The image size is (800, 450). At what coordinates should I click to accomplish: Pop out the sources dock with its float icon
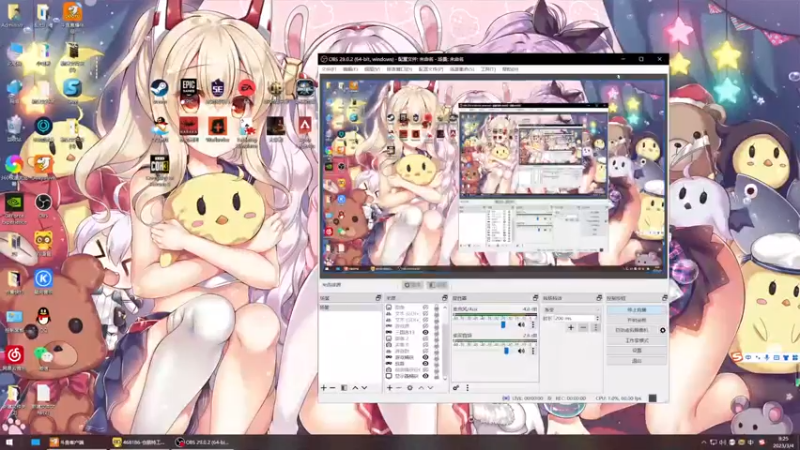pos(444,297)
